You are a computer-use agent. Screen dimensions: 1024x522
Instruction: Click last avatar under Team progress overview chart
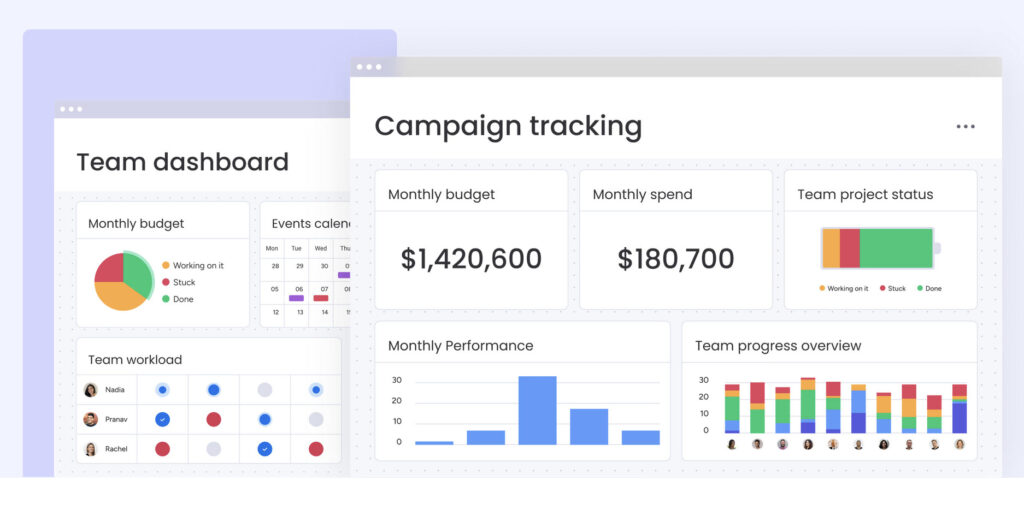959,444
